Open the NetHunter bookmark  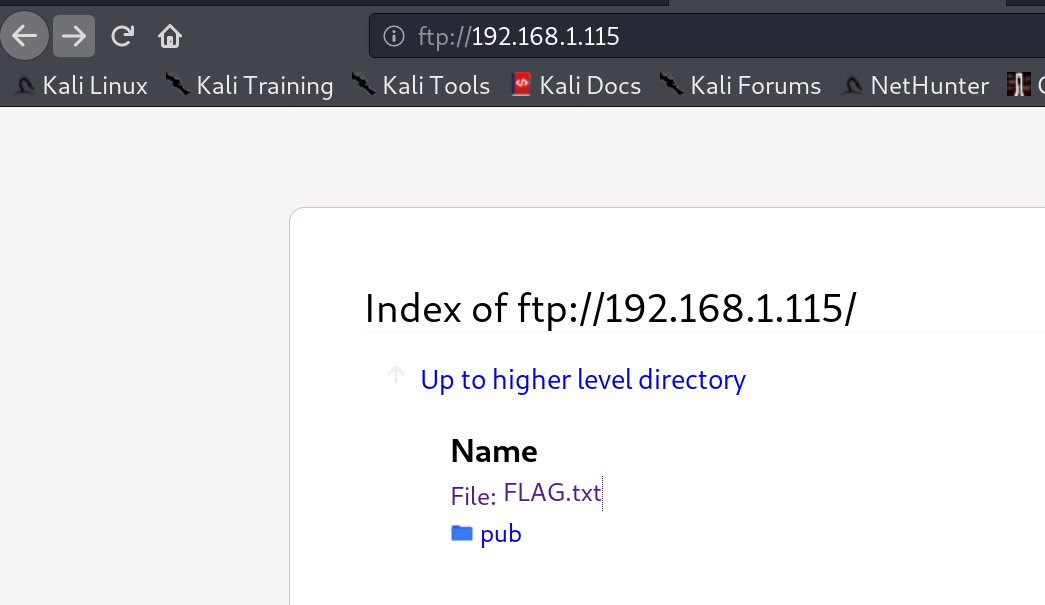[916, 86]
